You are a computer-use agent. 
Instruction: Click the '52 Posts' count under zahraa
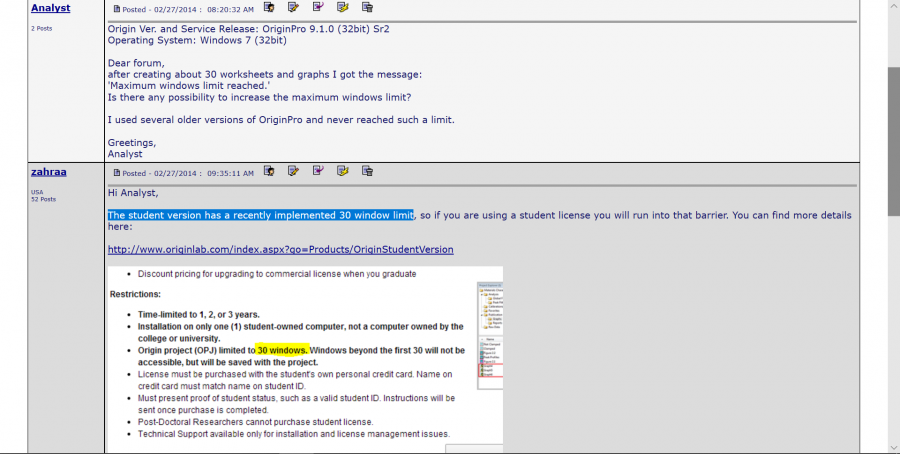coord(44,199)
